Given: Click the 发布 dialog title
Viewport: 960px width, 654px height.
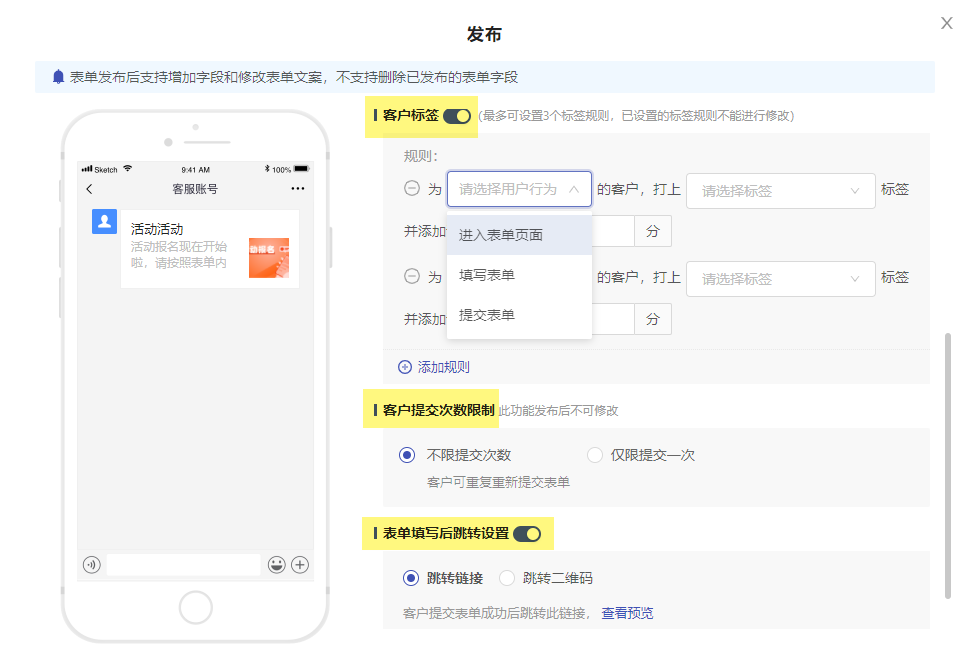Looking at the screenshot, I should pyautogui.click(x=484, y=34).
